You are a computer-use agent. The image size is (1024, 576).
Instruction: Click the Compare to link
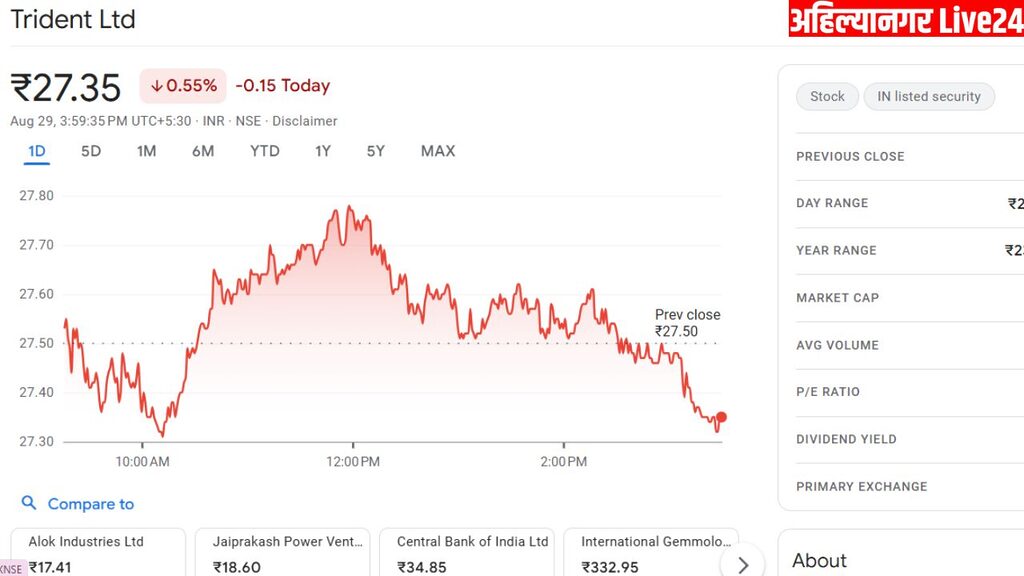[x=90, y=504]
